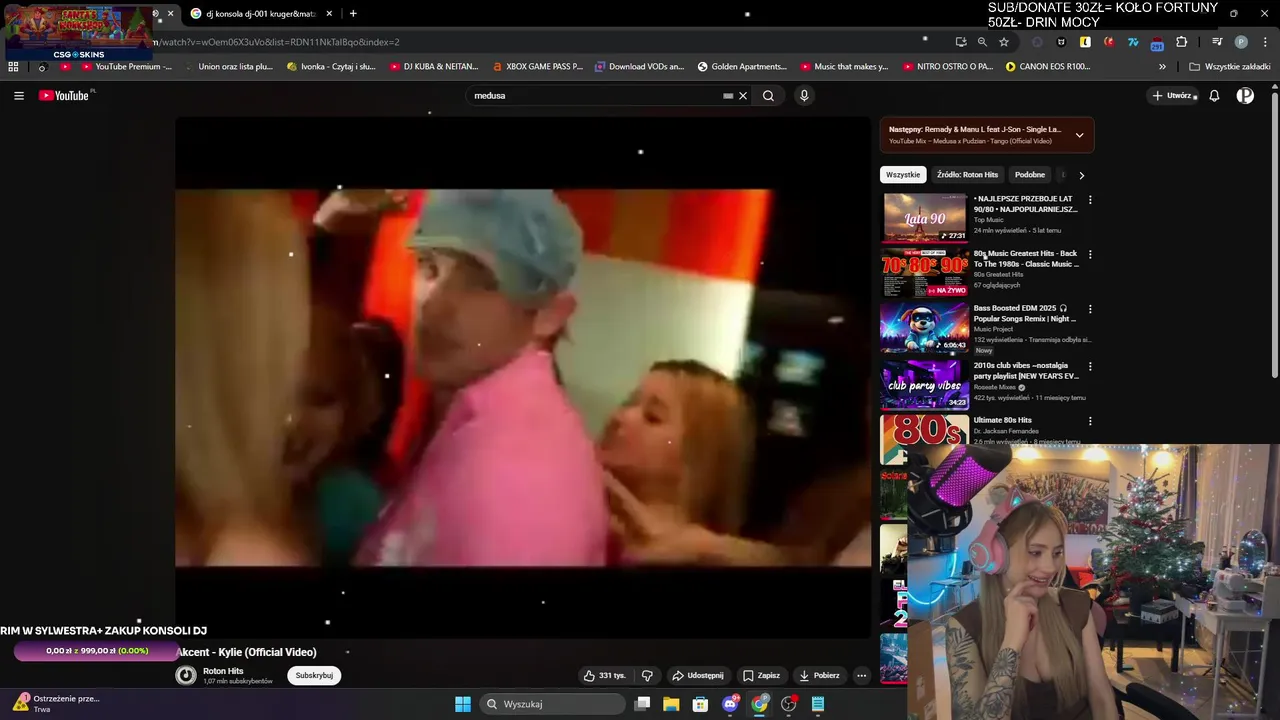Start voice search with microphone icon

click(x=804, y=96)
